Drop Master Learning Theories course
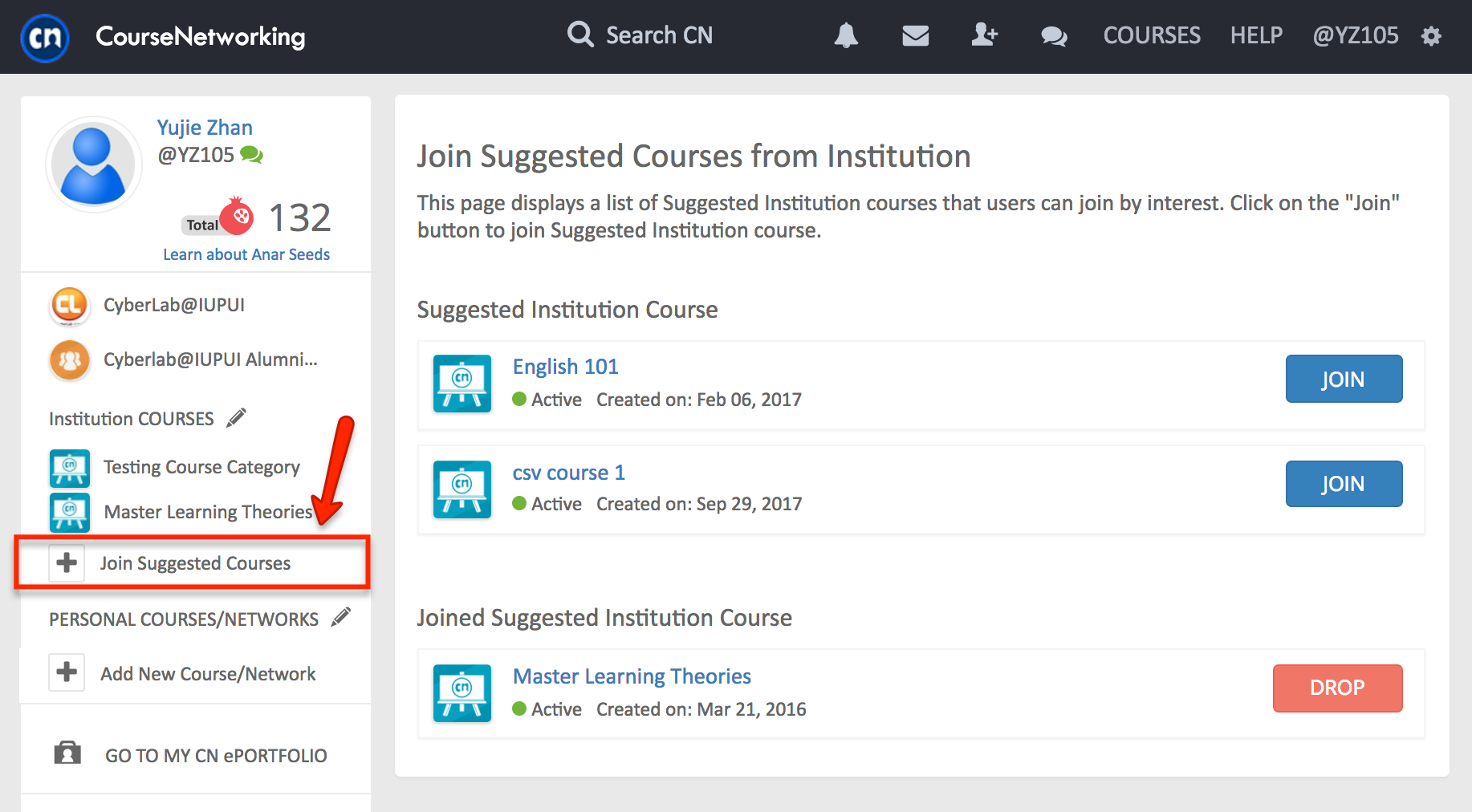 point(1337,688)
